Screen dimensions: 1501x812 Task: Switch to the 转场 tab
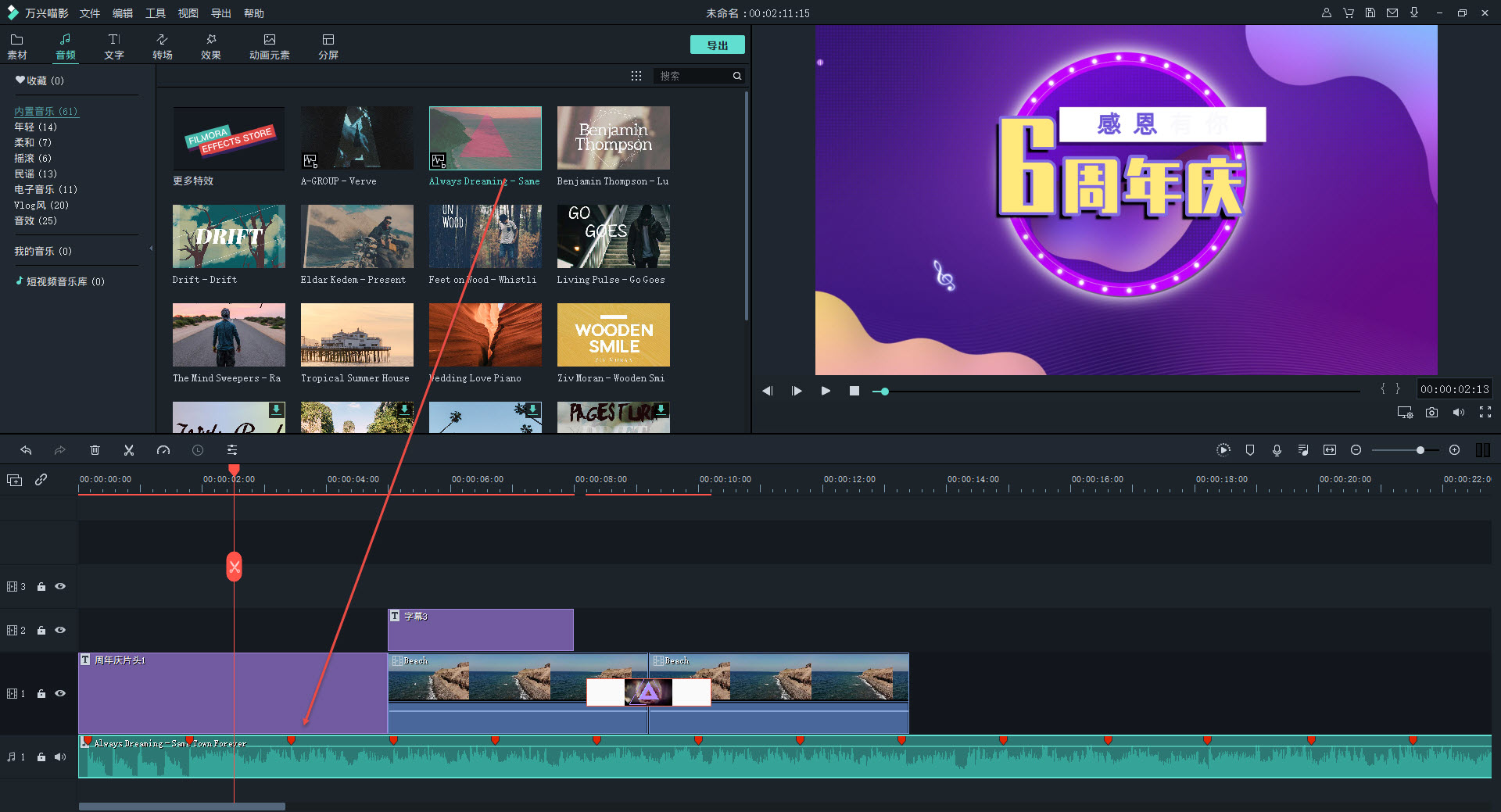[x=162, y=45]
